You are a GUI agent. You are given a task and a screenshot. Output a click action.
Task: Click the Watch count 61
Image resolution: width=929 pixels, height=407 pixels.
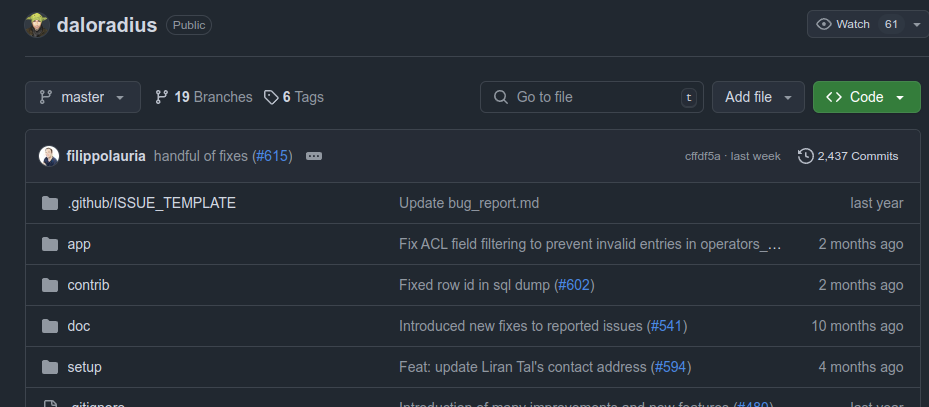[891, 24]
